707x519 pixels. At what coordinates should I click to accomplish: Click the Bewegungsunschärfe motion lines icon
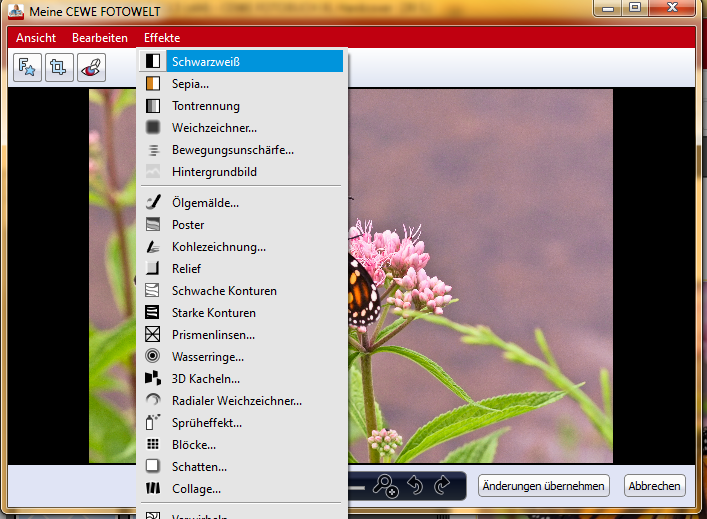pos(154,150)
